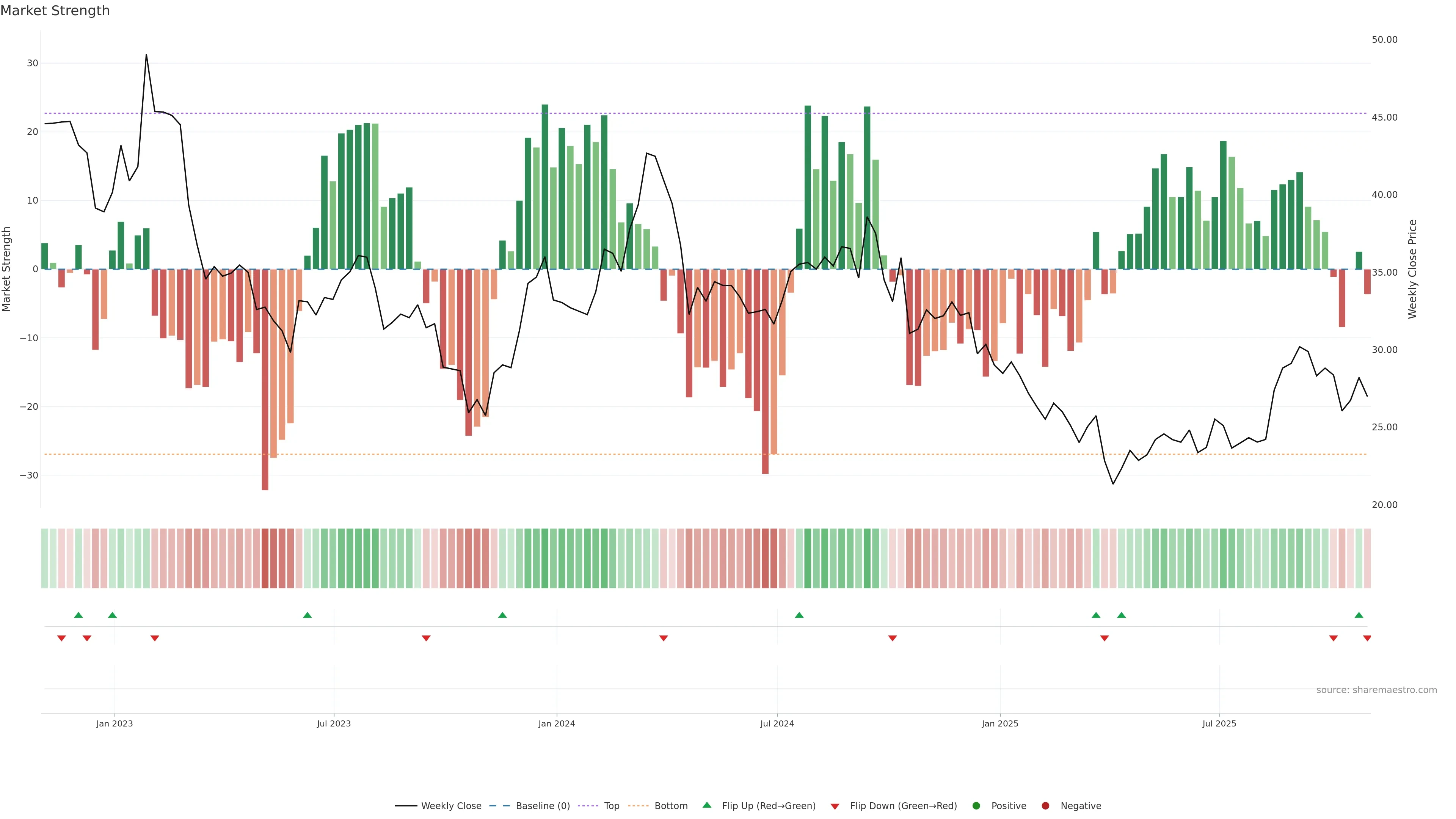Click the Jan 2024 x-axis label
This screenshot has height=819, width=1456.
click(x=556, y=723)
